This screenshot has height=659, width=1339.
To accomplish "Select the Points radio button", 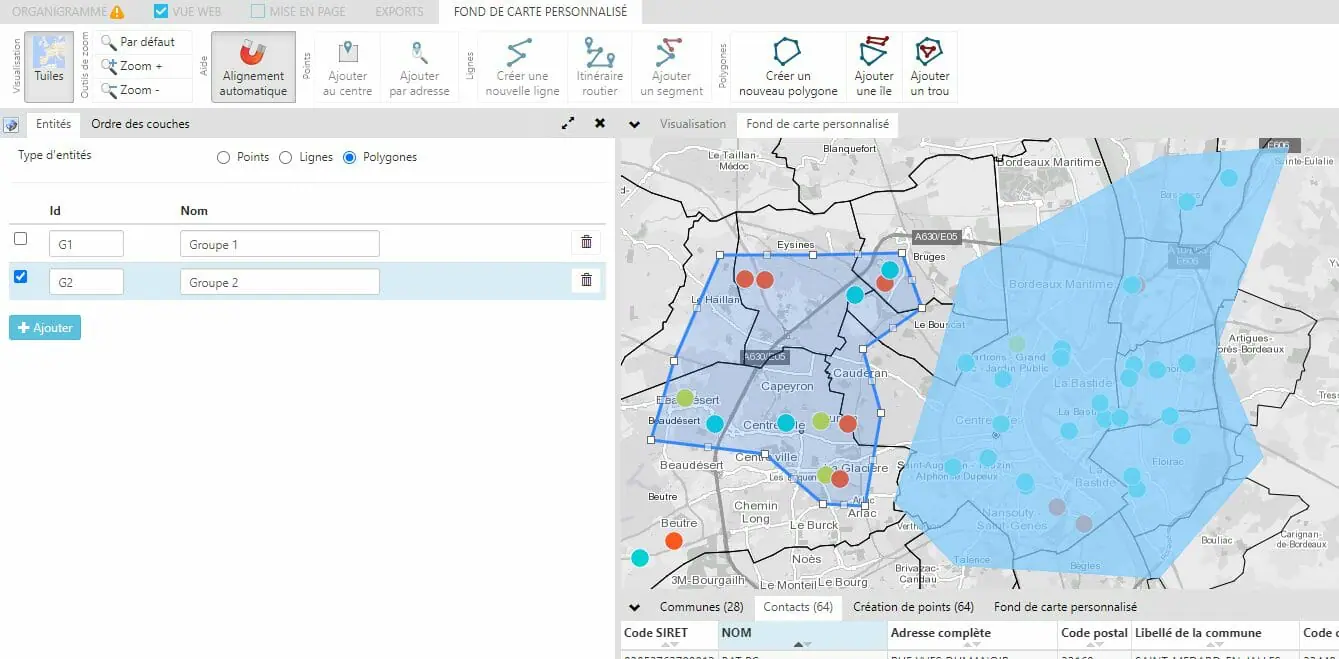I will [224, 158].
